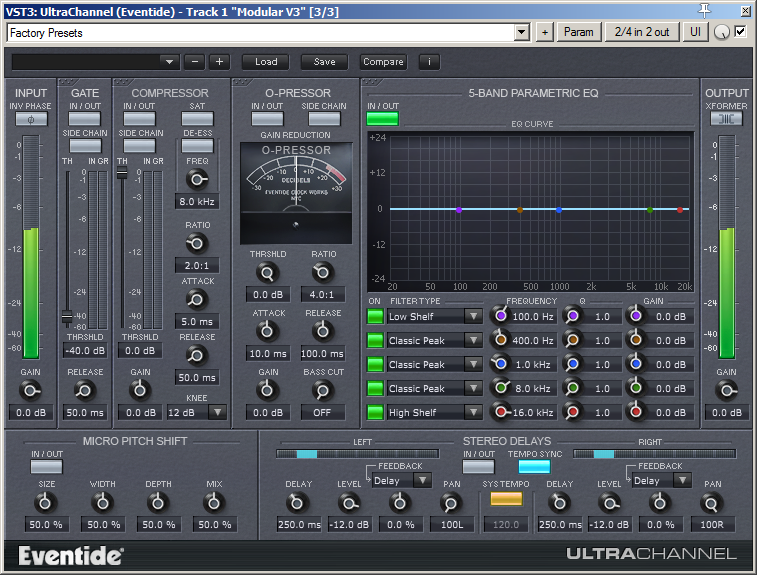Toggle the Low Shelf band ON button
757x575 pixels.
(375, 316)
